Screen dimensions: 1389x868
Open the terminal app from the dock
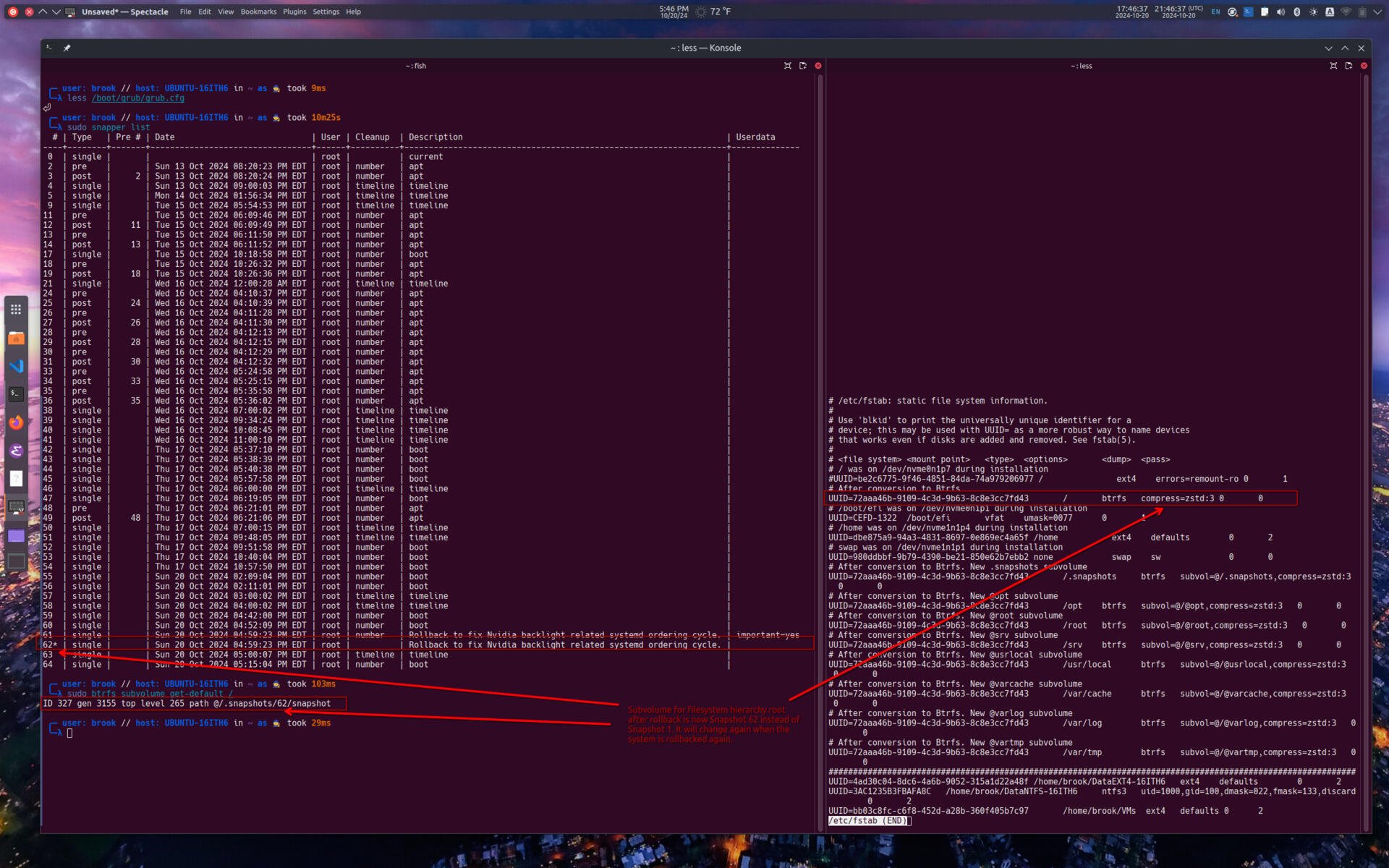[16, 394]
